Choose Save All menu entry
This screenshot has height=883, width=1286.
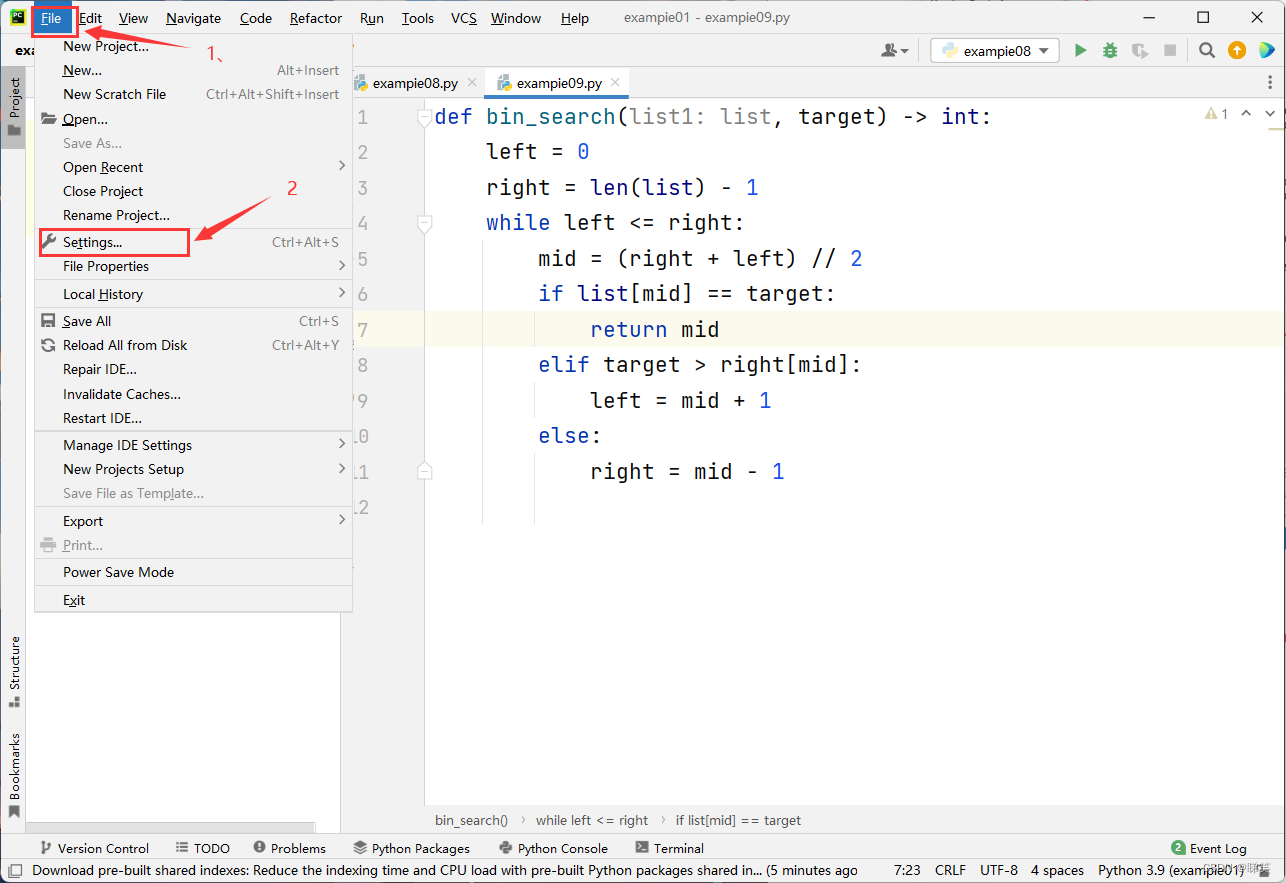193,321
